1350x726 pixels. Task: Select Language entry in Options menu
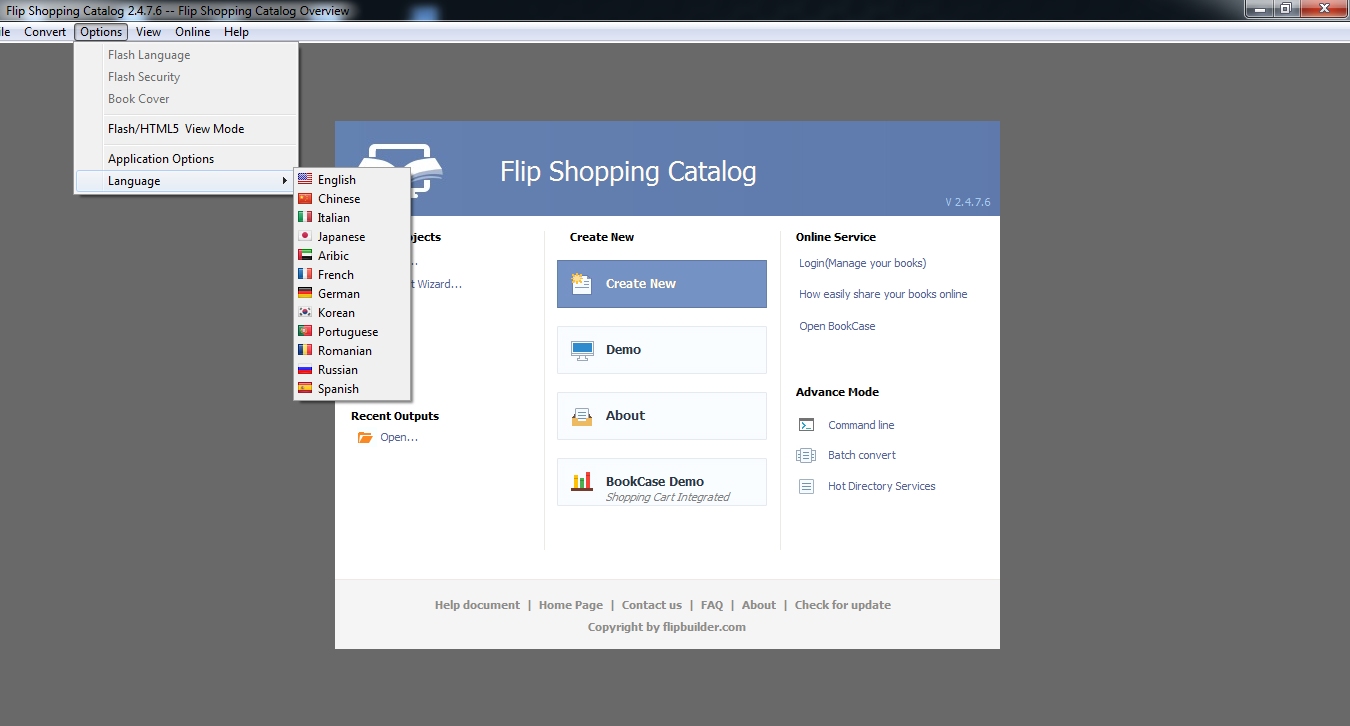click(186, 181)
